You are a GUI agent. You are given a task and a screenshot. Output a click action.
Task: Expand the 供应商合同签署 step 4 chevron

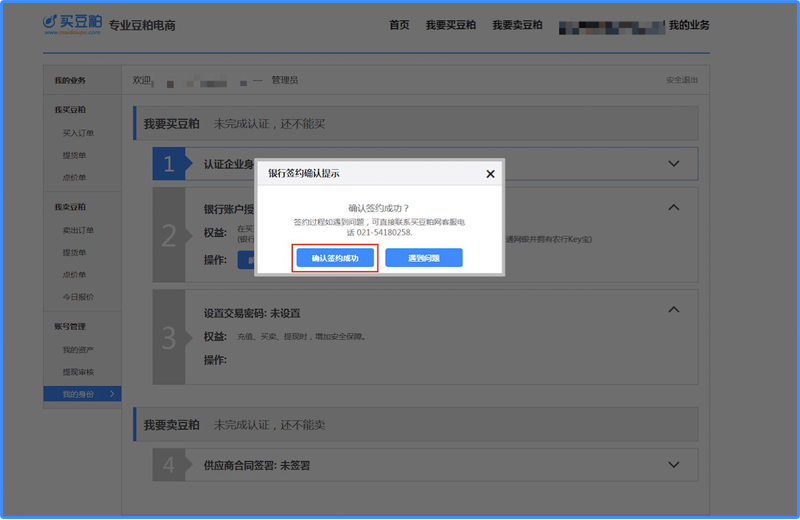(673, 465)
